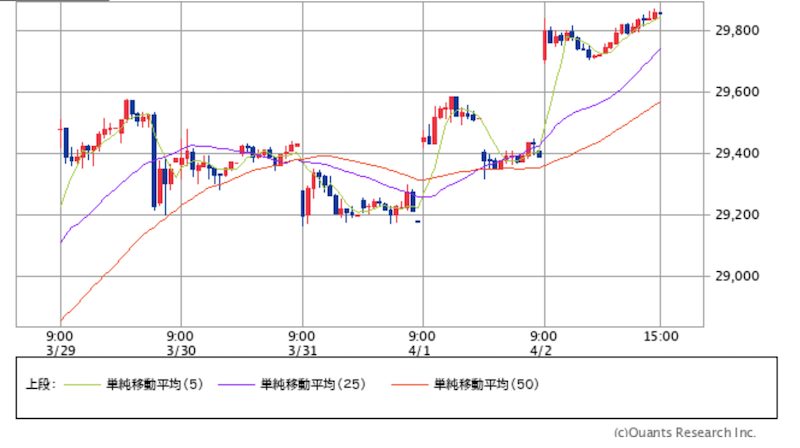Click the 3/30 date label

[181, 351]
